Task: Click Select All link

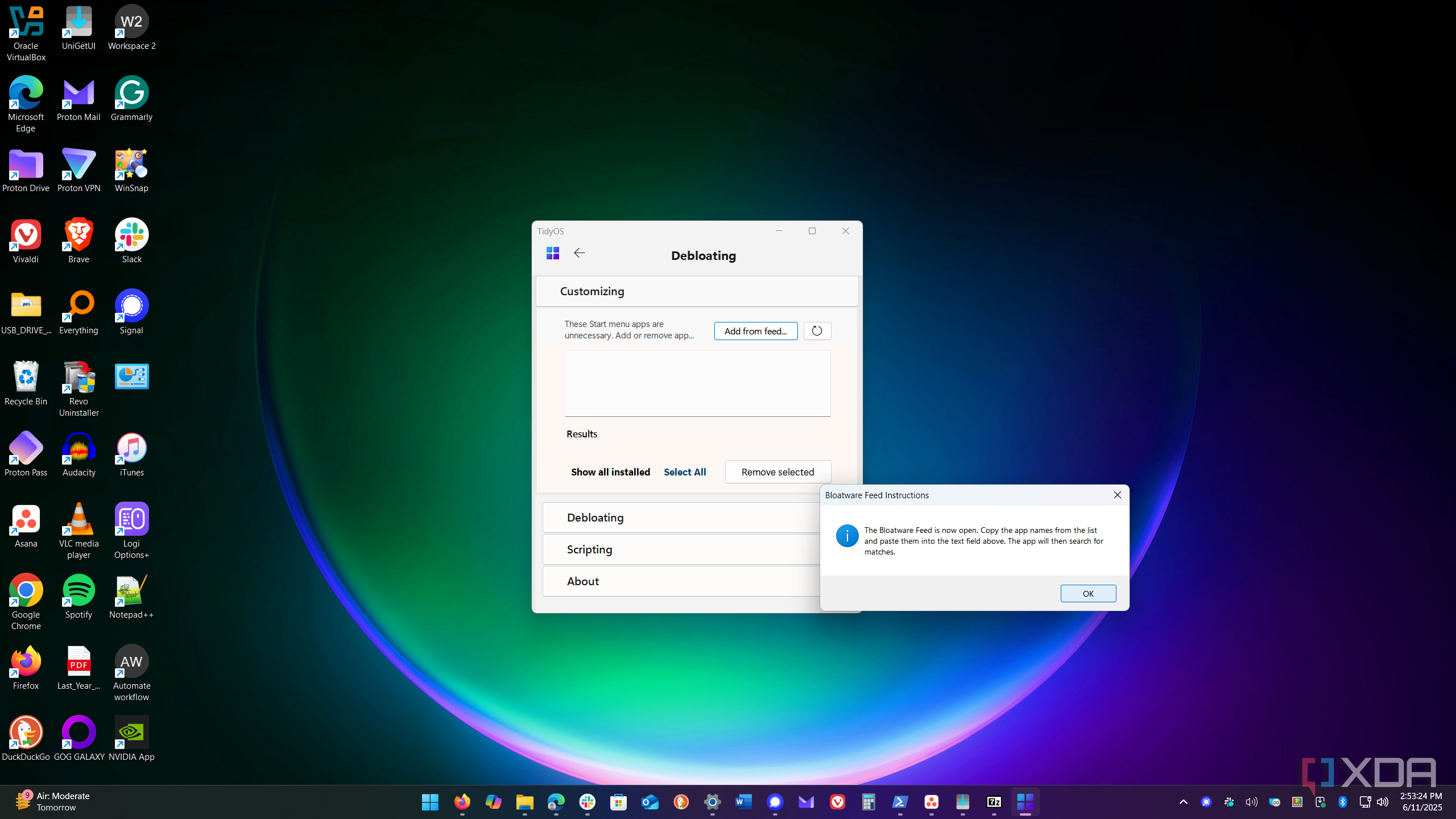Action: (685, 472)
